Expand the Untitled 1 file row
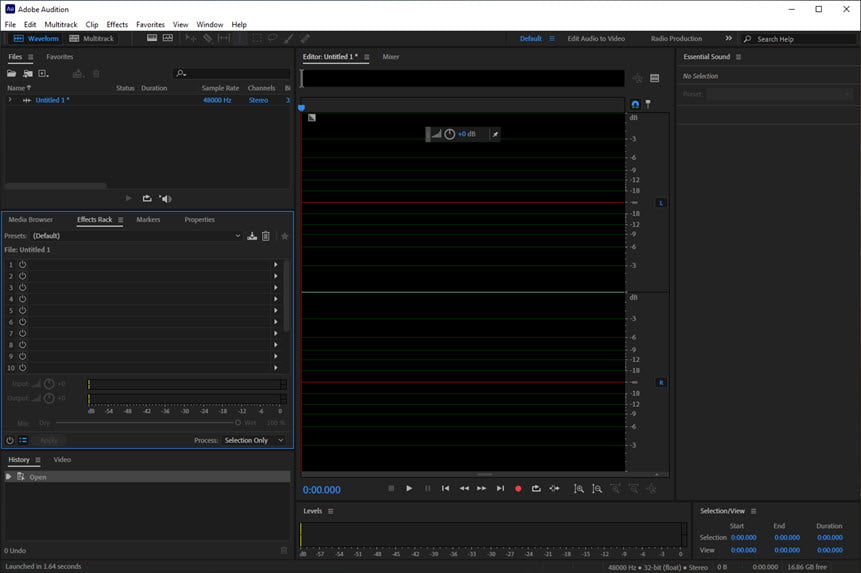The image size is (861, 573). [10, 100]
